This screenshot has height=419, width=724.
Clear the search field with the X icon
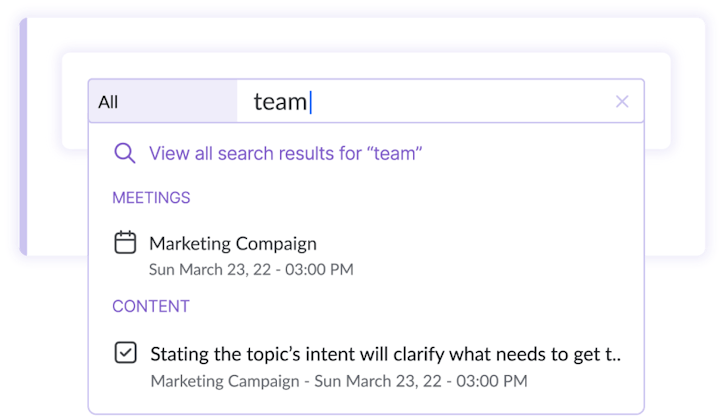tap(622, 102)
